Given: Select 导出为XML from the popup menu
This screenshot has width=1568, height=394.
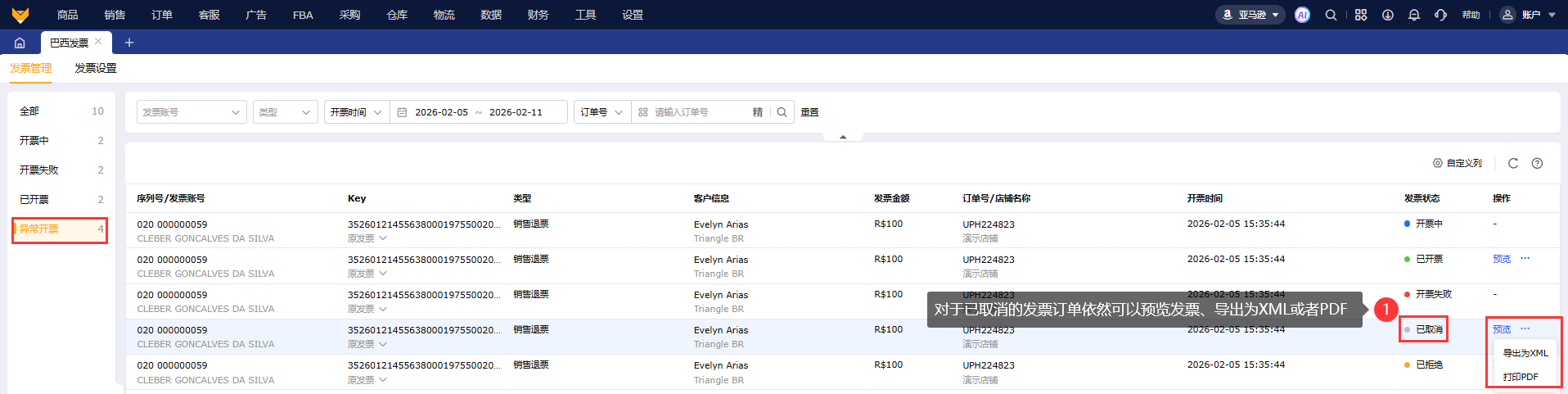Looking at the screenshot, I should click(1525, 353).
